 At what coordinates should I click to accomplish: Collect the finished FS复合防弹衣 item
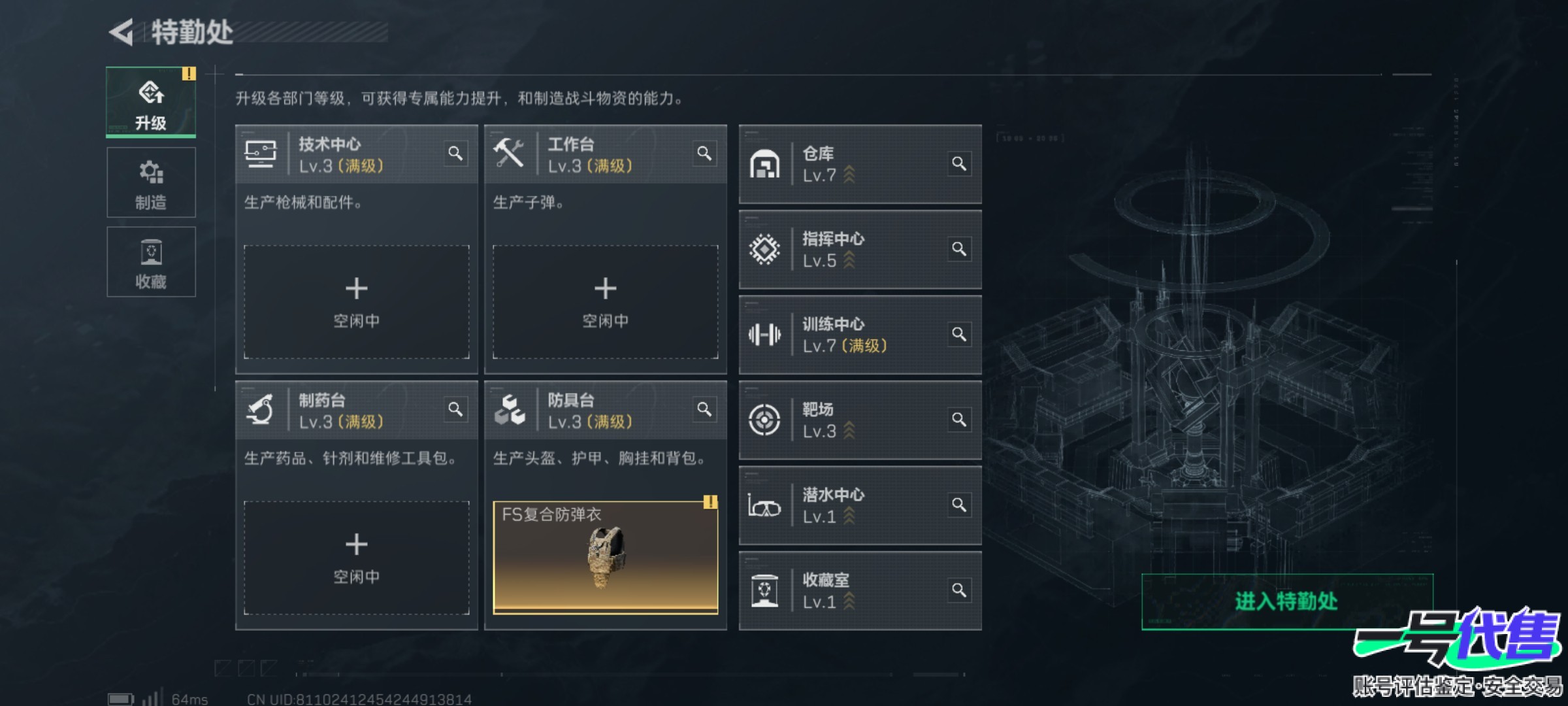pos(606,558)
